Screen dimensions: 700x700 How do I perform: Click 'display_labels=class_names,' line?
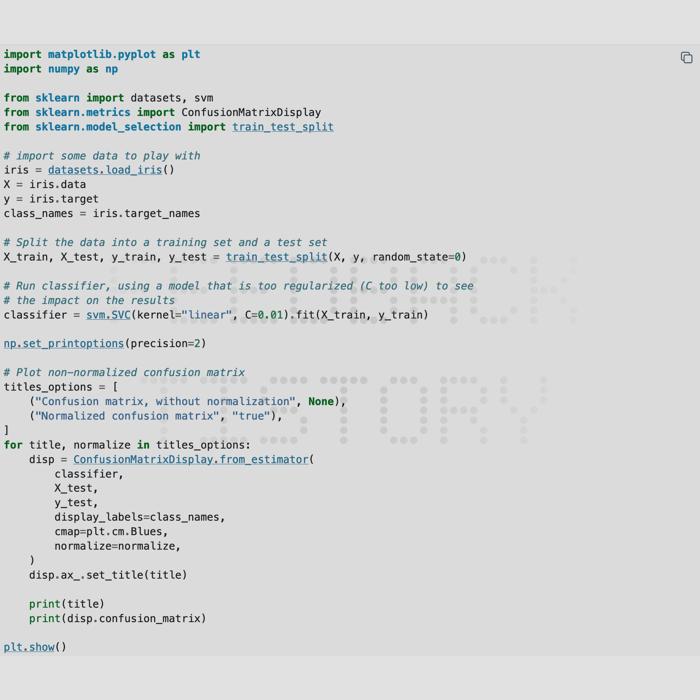point(140,517)
